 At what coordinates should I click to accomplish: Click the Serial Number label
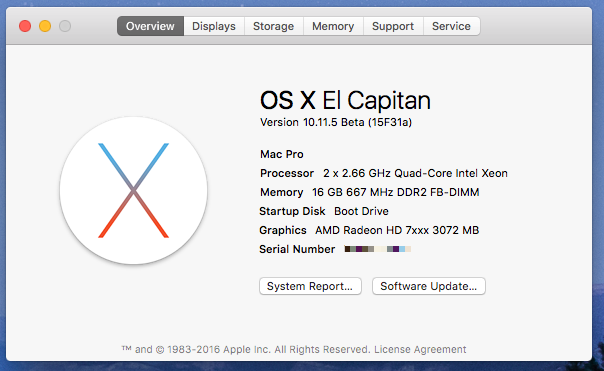point(297,249)
